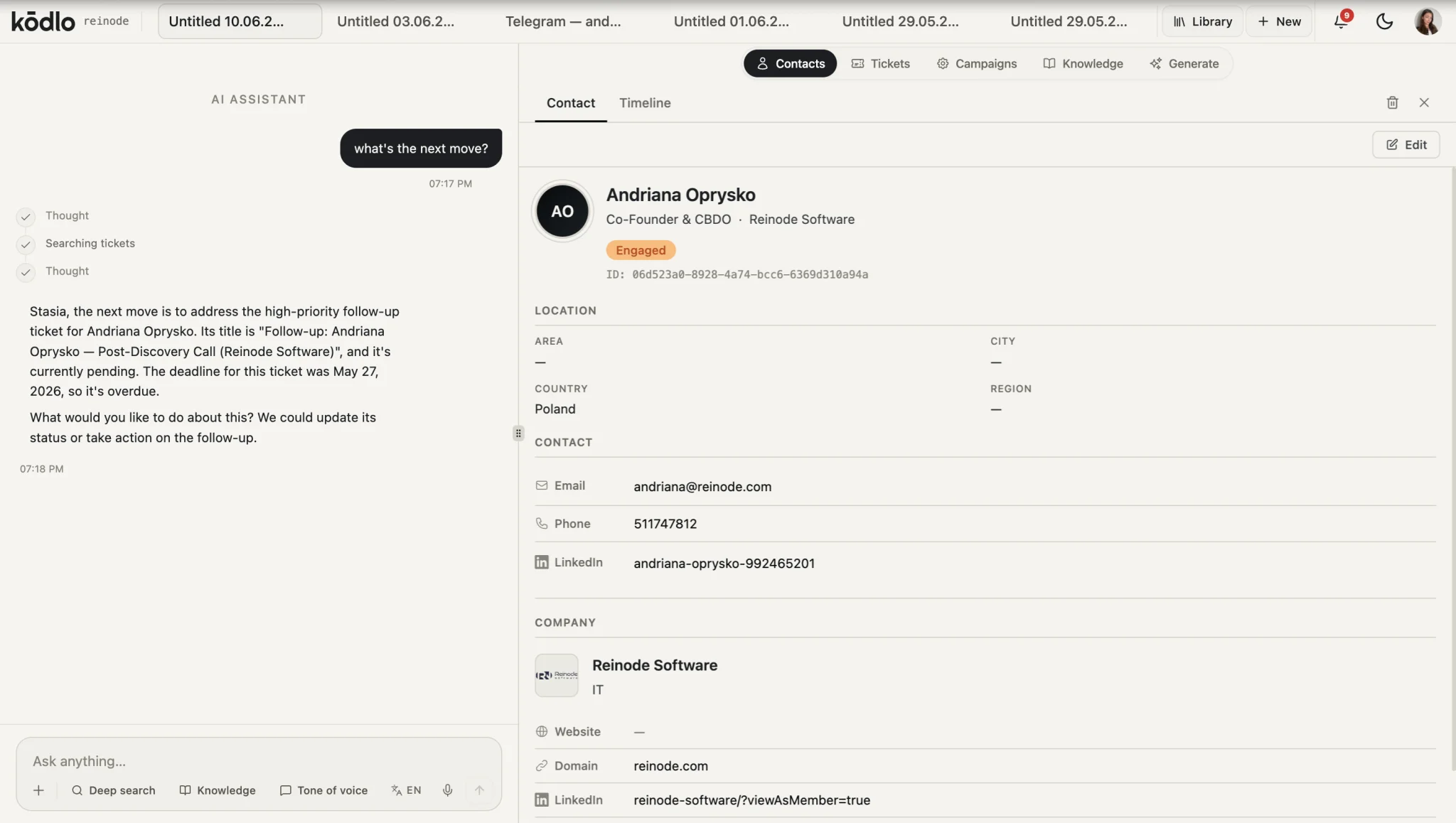Click the send arrow button
Screen dimensions: 1456x823
click(x=479, y=790)
